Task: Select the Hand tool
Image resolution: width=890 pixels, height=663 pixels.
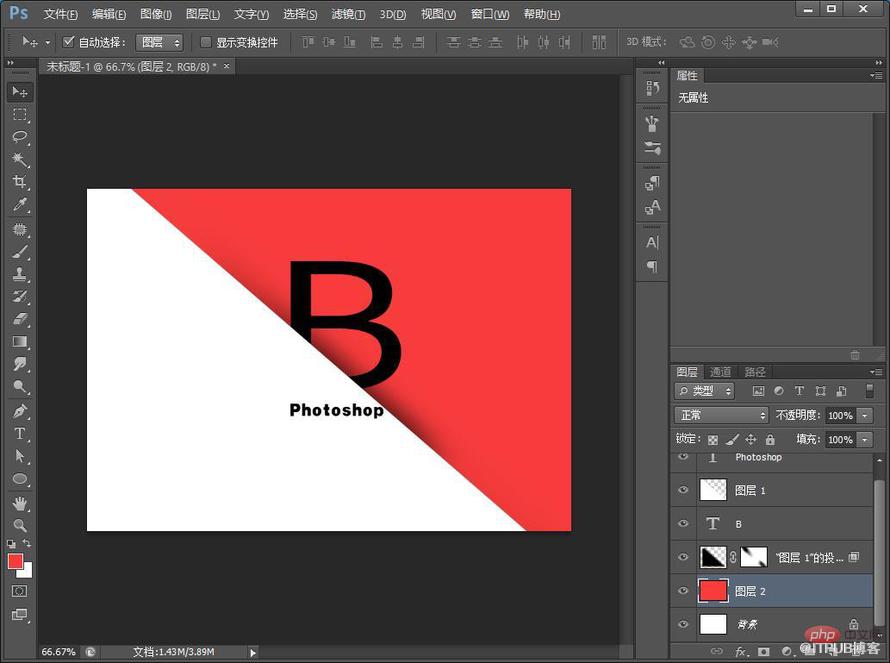Action: 19,503
